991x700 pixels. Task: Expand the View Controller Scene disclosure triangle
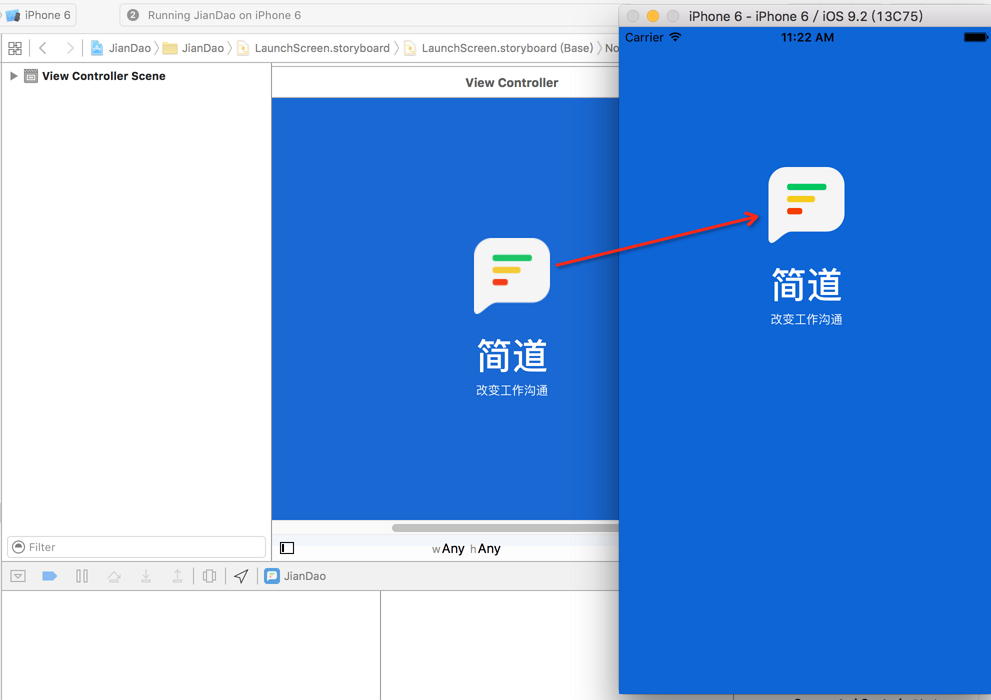[x=13, y=76]
